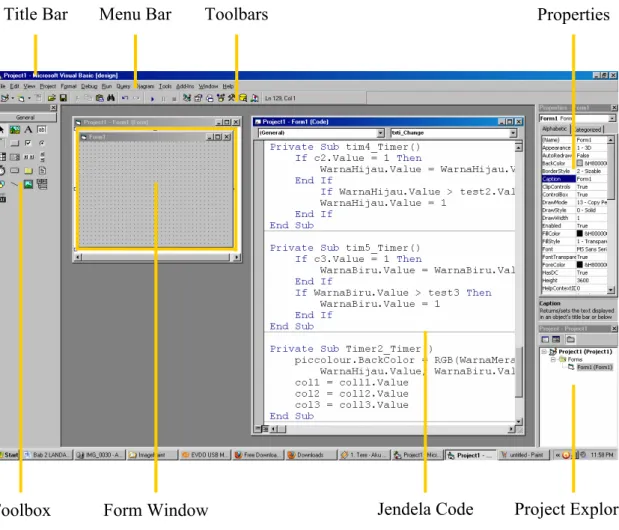Open the Project menu
This screenshot has width=619, height=530.
48,86
